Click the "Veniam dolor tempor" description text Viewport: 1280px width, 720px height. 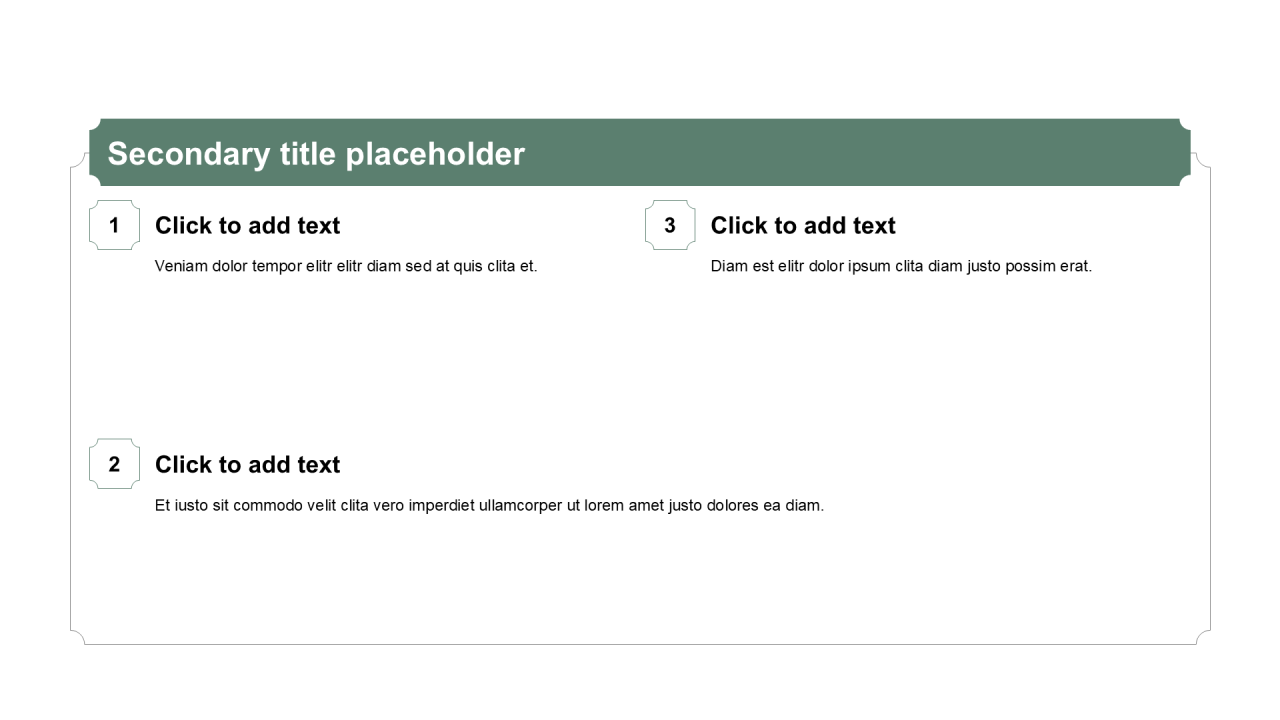[346, 266]
